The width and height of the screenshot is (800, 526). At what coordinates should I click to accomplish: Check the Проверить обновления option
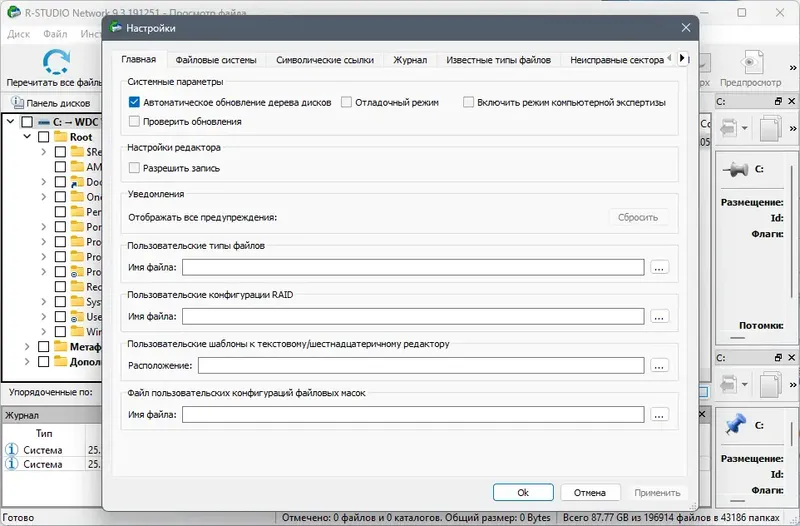tap(134, 121)
